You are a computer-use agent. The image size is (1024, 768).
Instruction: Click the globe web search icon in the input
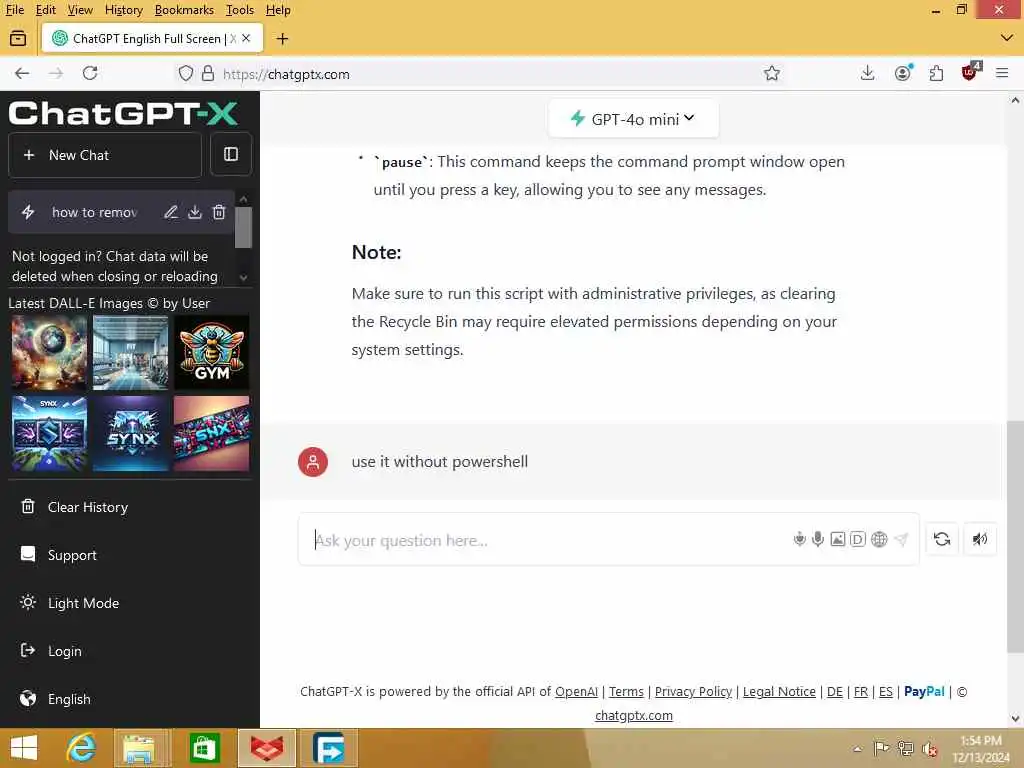pyautogui.click(x=880, y=539)
